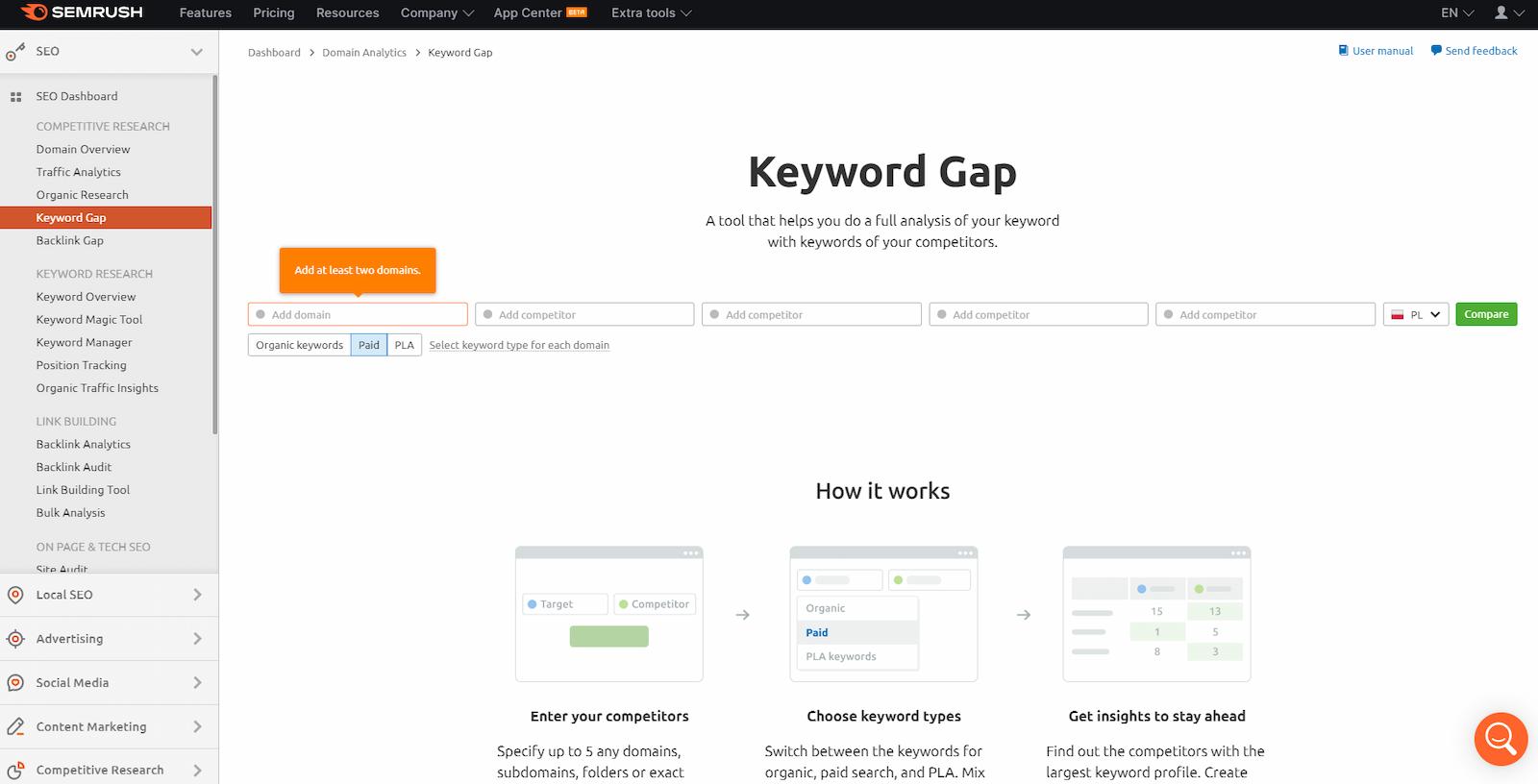Open Backlink Audit
1538x784 pixels.
pyautogui.click(x=74, y=467)
